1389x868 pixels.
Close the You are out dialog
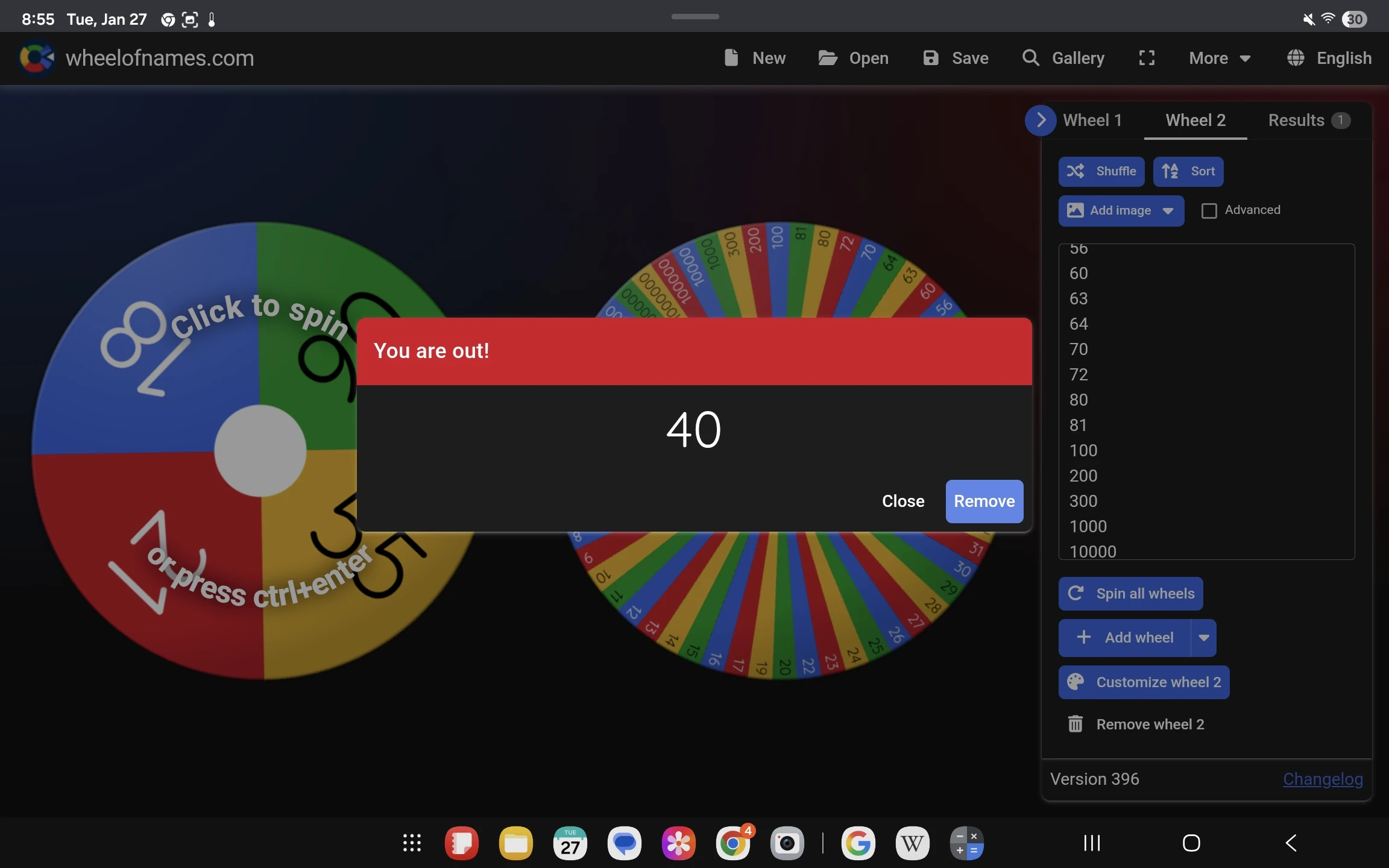(902, 501)
